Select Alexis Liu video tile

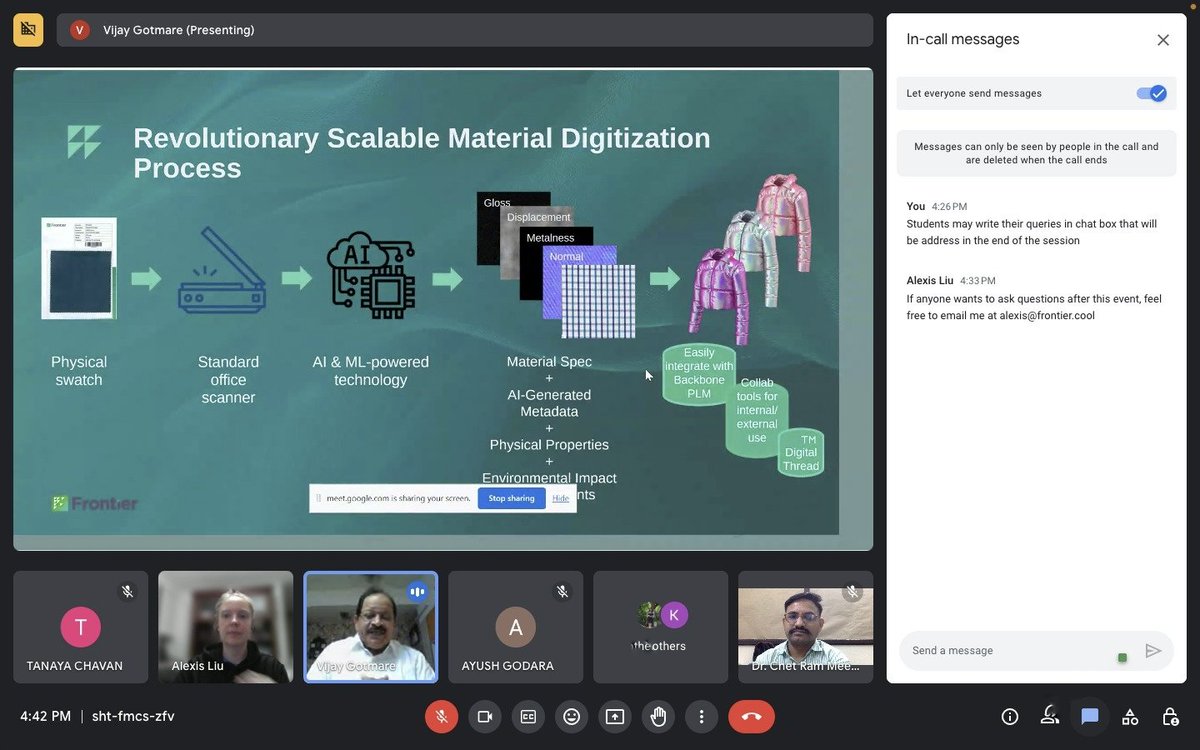226,627
